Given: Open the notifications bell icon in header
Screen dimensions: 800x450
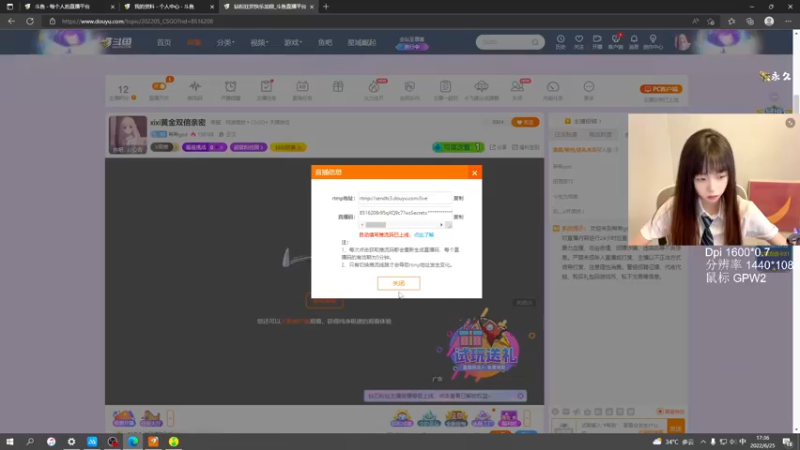Looking at the screenshot, I should click(634, 42).
